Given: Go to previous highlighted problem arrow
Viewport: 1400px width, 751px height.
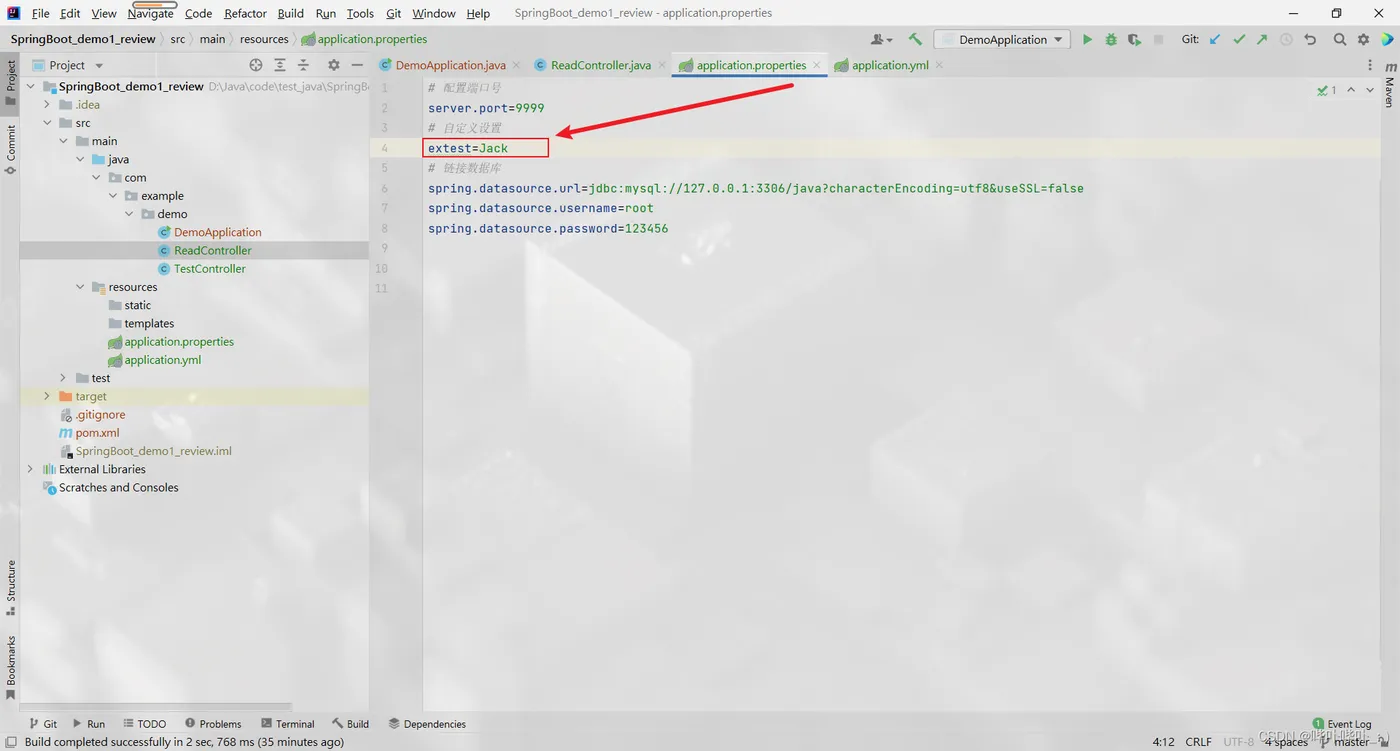Looking at the screenshot, I should tap(1351, 90).
